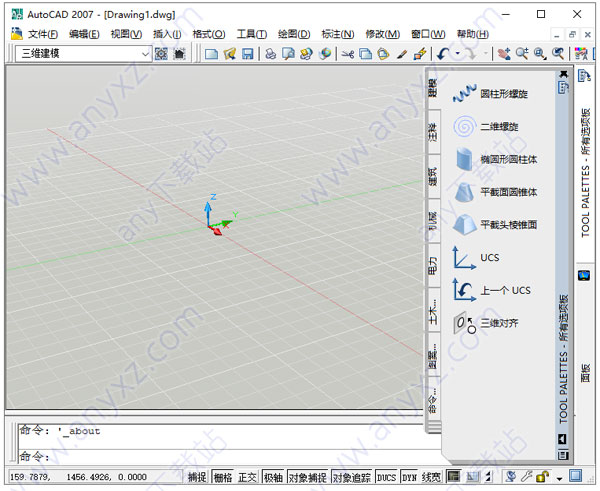Click the My Workspace icon
600x491 pixels.
click(x=179, y=54)
